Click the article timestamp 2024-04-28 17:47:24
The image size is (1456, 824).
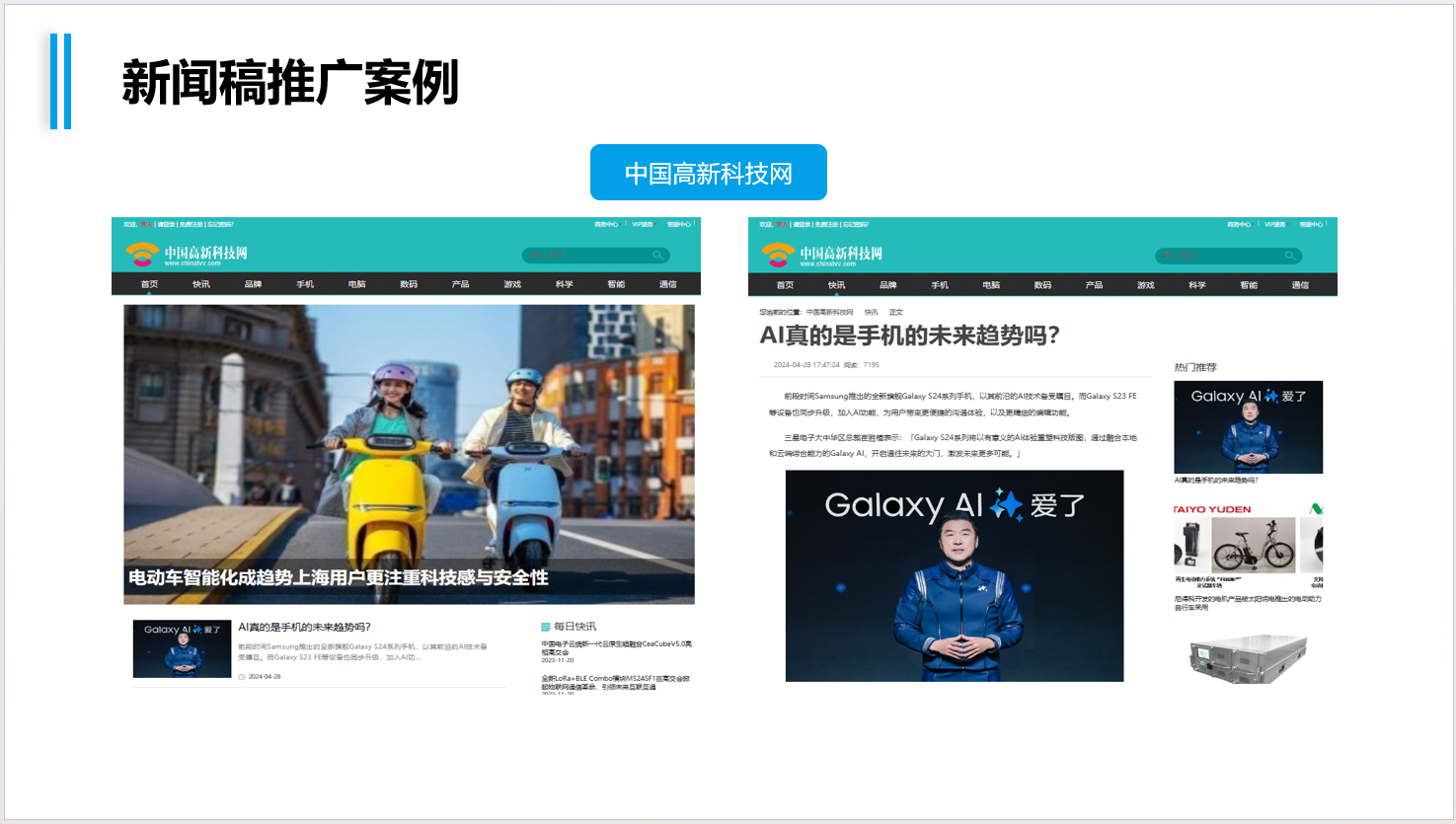coord(806,364)
